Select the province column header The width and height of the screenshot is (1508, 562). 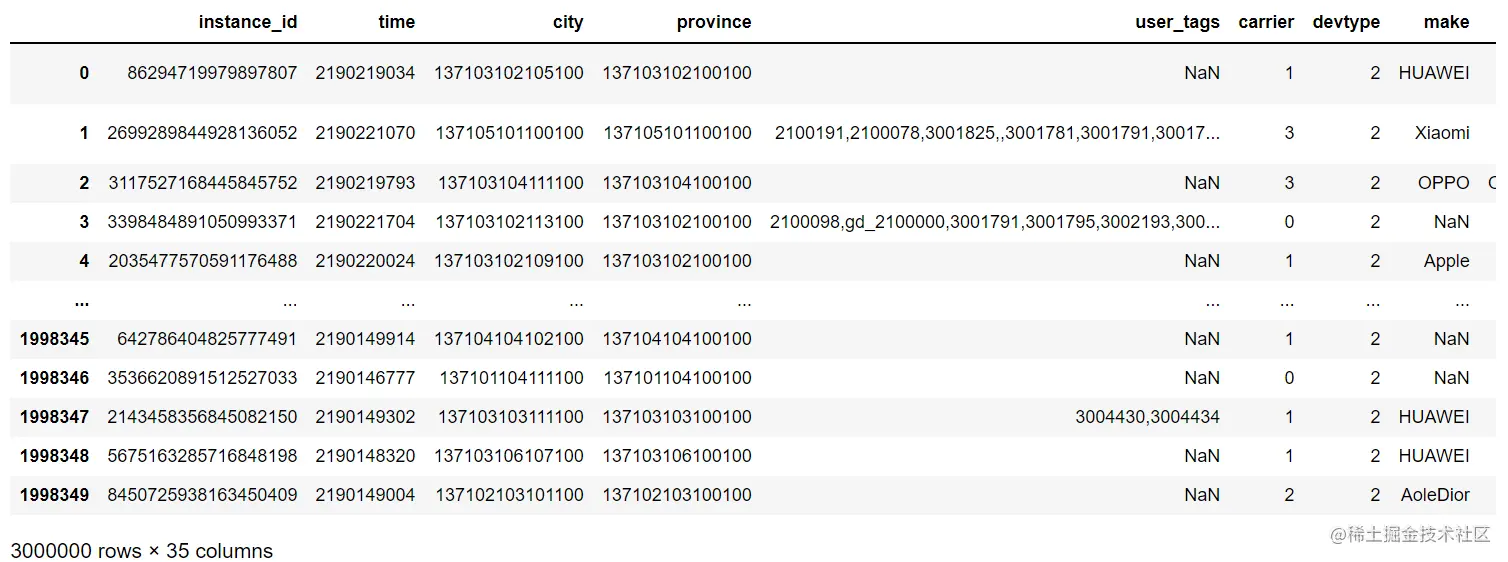tap(714, 22)
